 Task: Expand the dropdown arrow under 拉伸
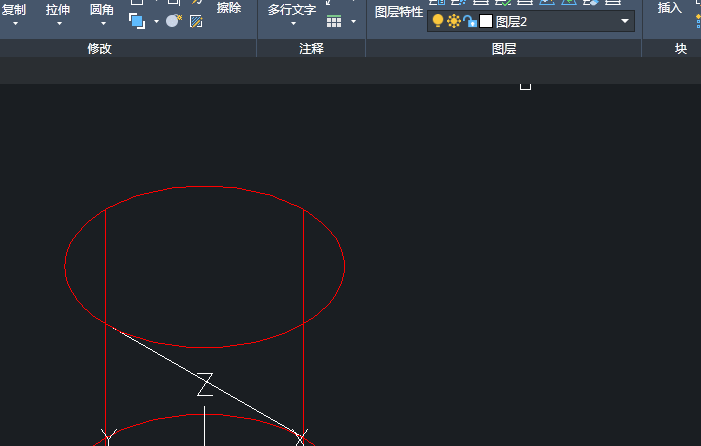click(59, 23)
